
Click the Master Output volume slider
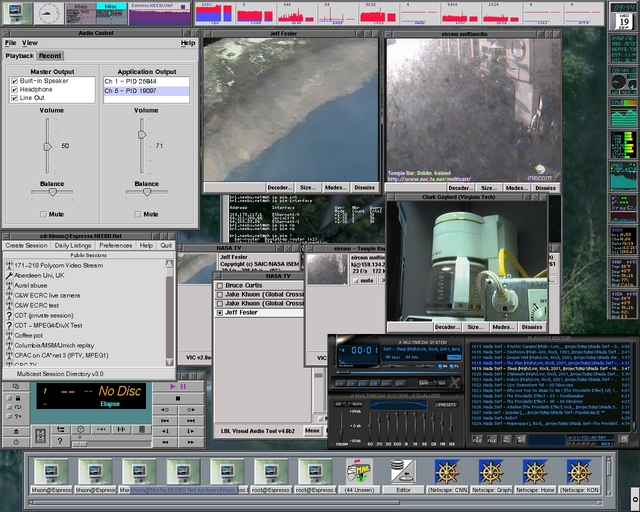click(48, 146)
